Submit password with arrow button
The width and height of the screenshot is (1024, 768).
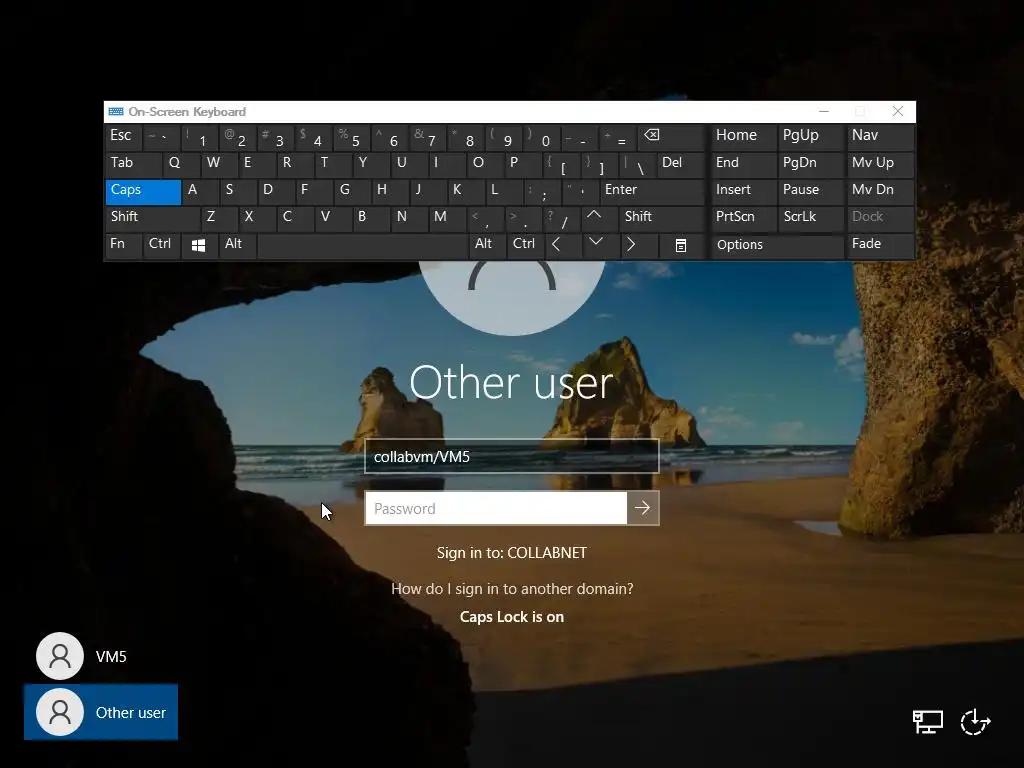(643, 508)
